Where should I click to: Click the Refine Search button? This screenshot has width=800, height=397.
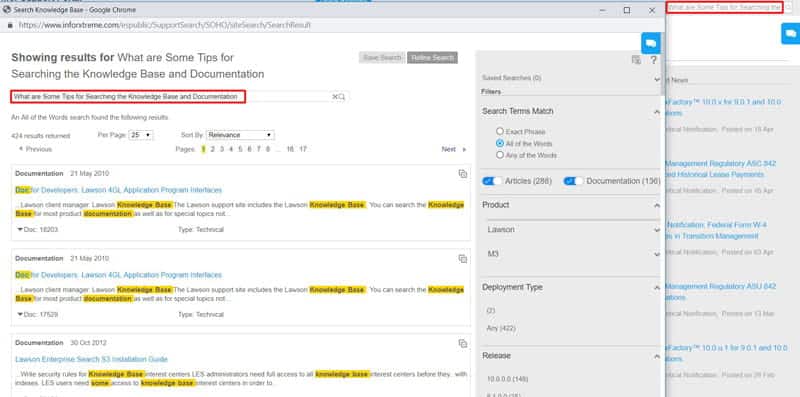pyautogui.click(x=432, y=58)
